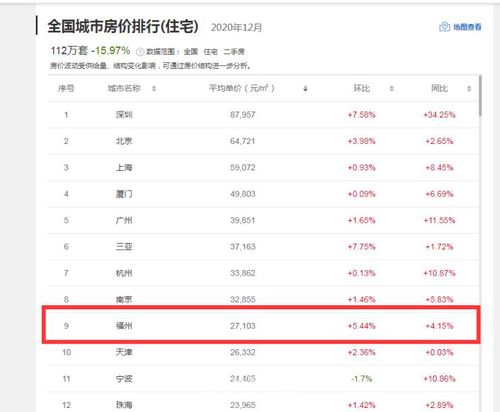The height and width of the screenshot is (412, 500).
Task: Click the 同比 header label
Action: pos(439,88)
